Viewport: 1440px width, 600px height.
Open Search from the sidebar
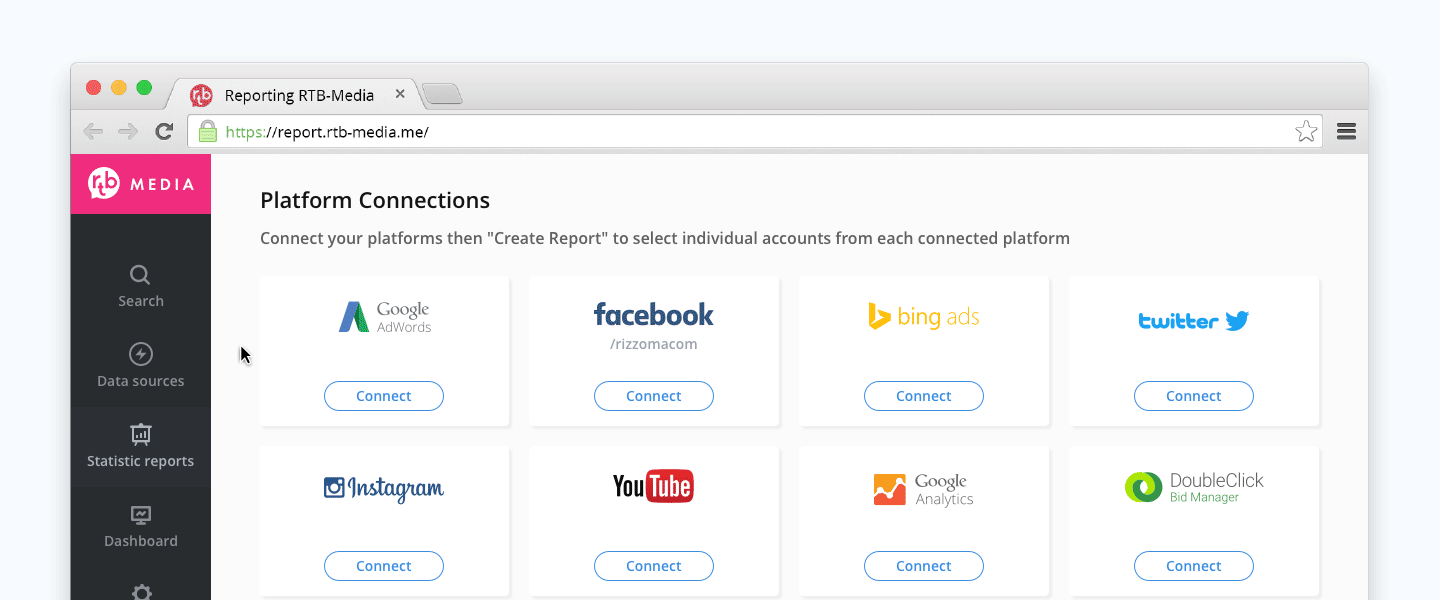(x=141, y=286)
